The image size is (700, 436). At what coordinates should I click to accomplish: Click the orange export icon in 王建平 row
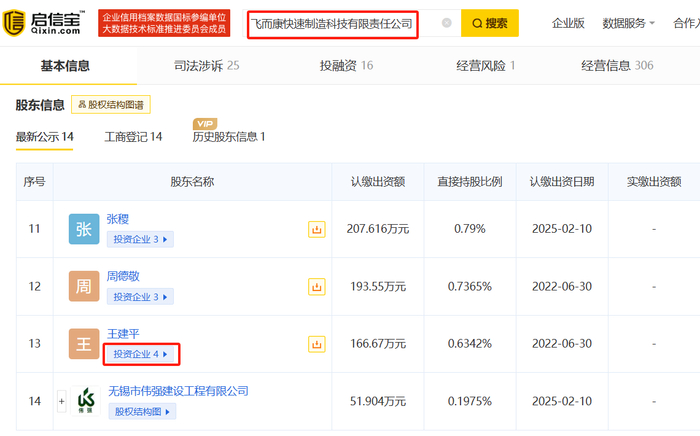point(317,344)
